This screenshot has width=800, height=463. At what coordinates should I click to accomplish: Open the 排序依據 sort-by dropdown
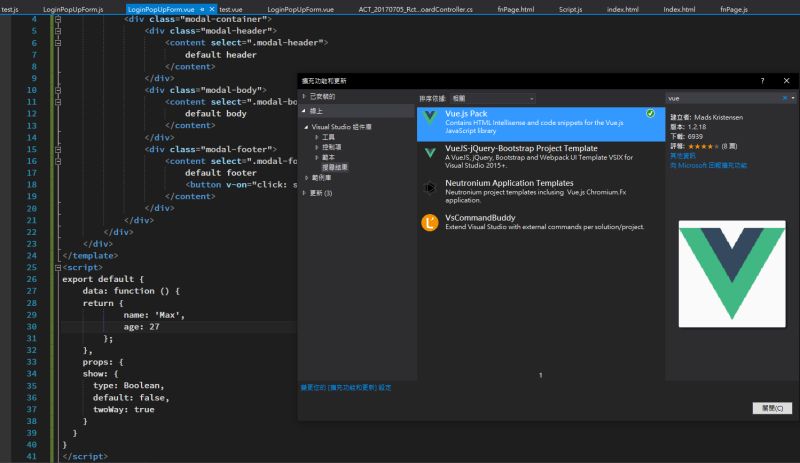[493, 98]
